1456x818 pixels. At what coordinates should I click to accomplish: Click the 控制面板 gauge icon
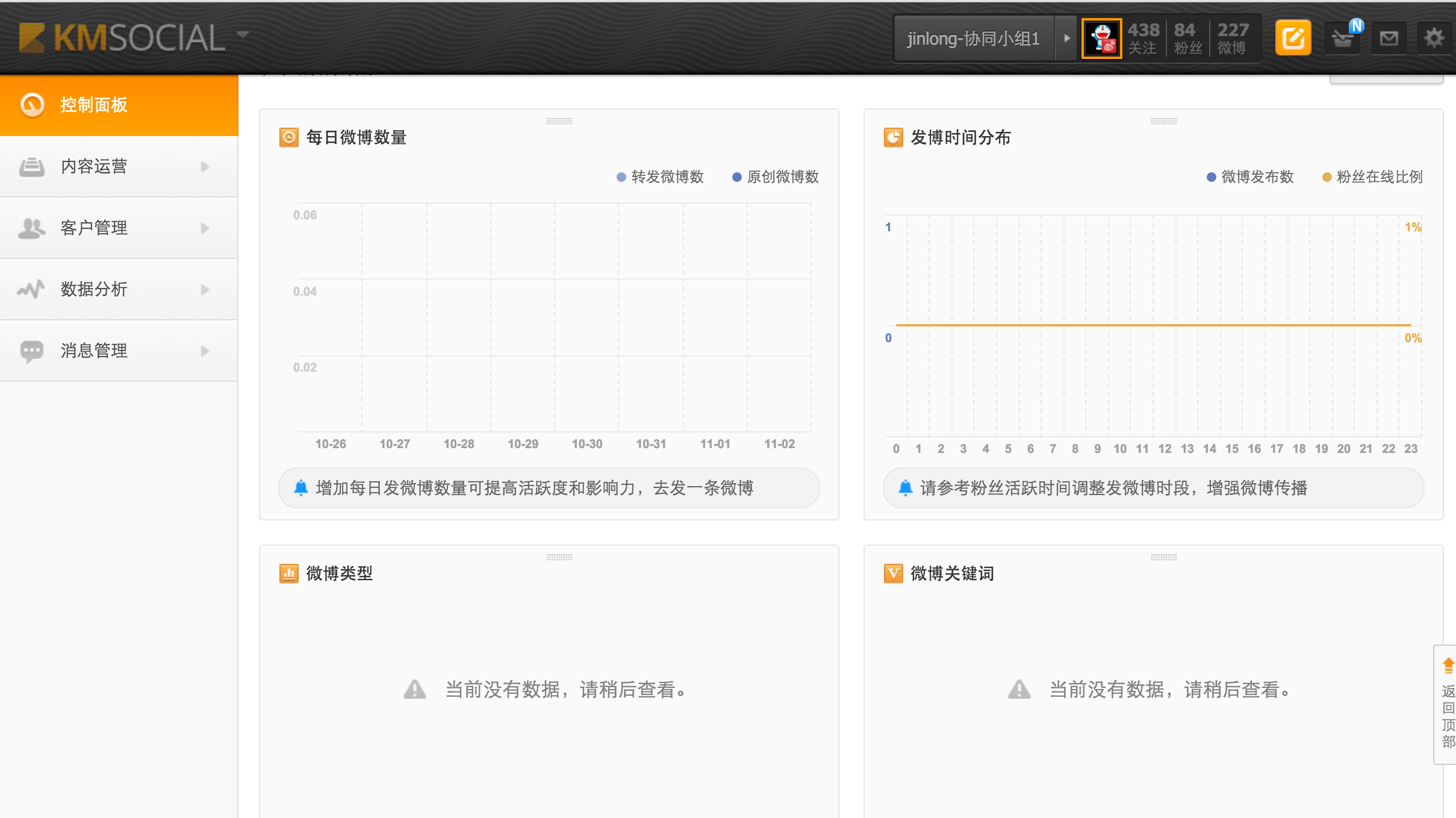pos(32,105)
